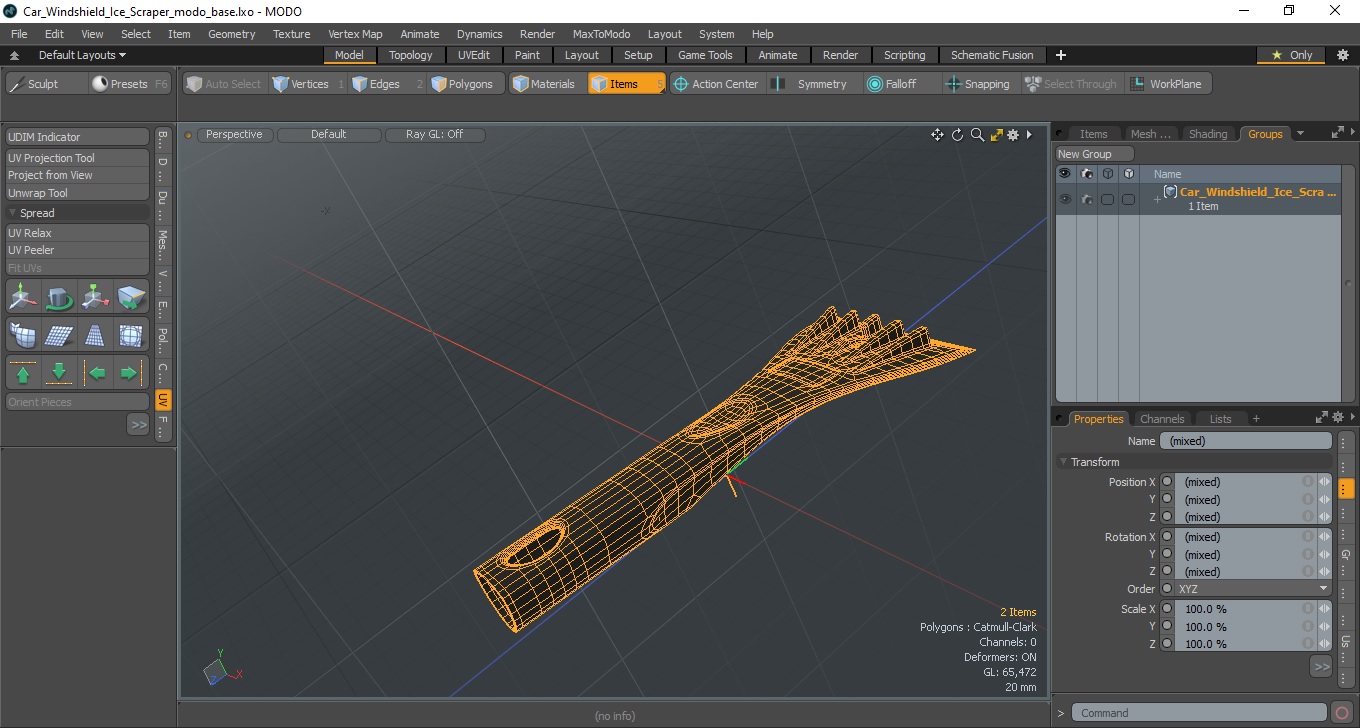
Task: Choose the curved UV grid icon
Action: pos(24,335)
